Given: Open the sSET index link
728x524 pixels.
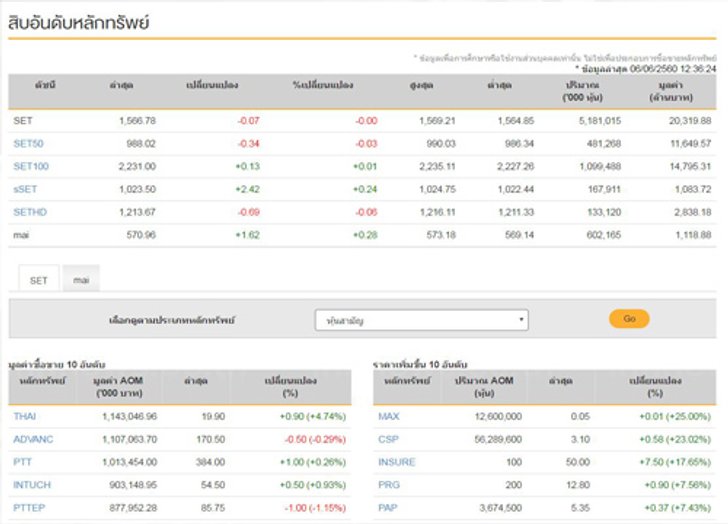Looking at the screenshot, I should 25,189.
